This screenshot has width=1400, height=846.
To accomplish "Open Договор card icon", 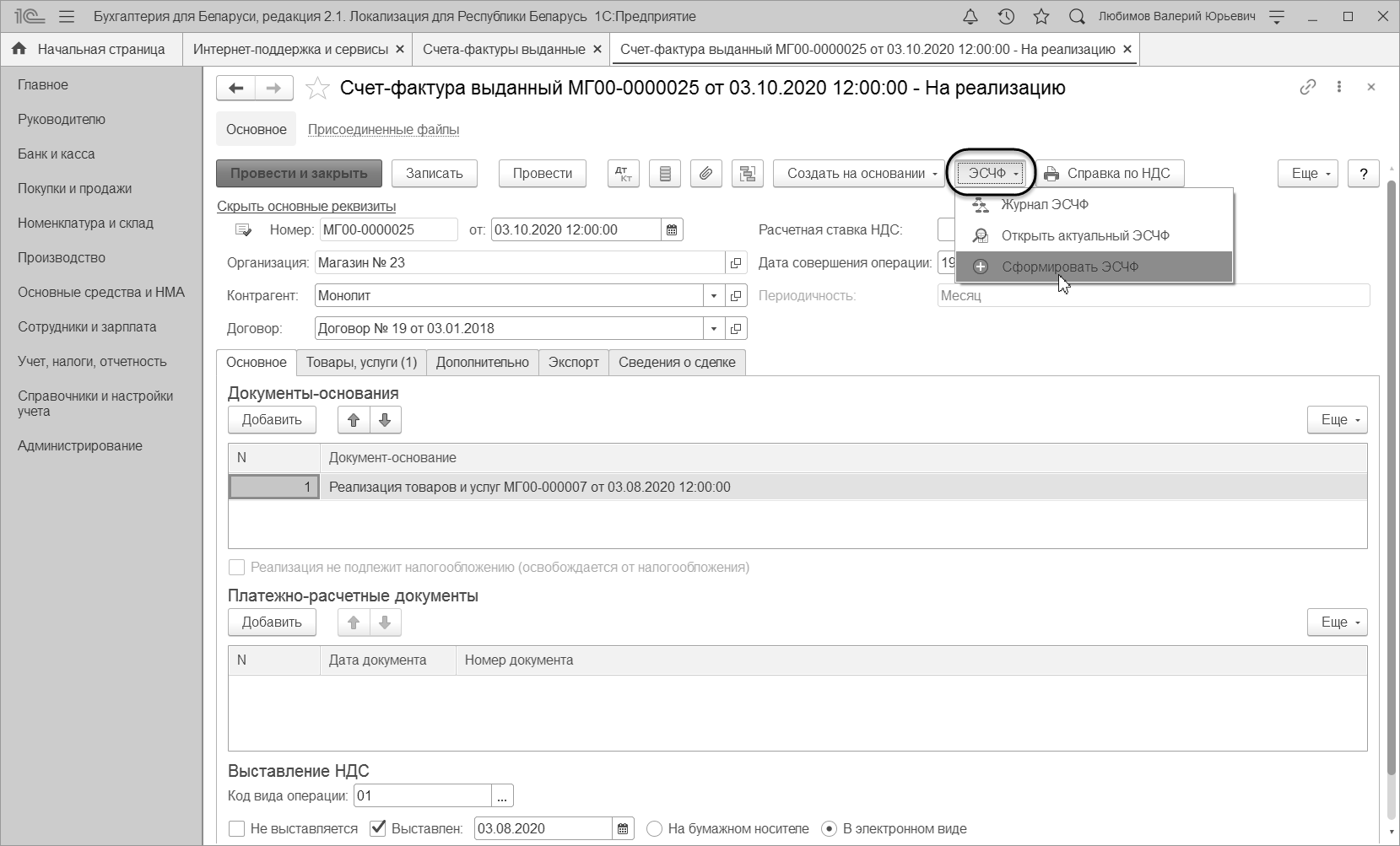I will 736,328.
